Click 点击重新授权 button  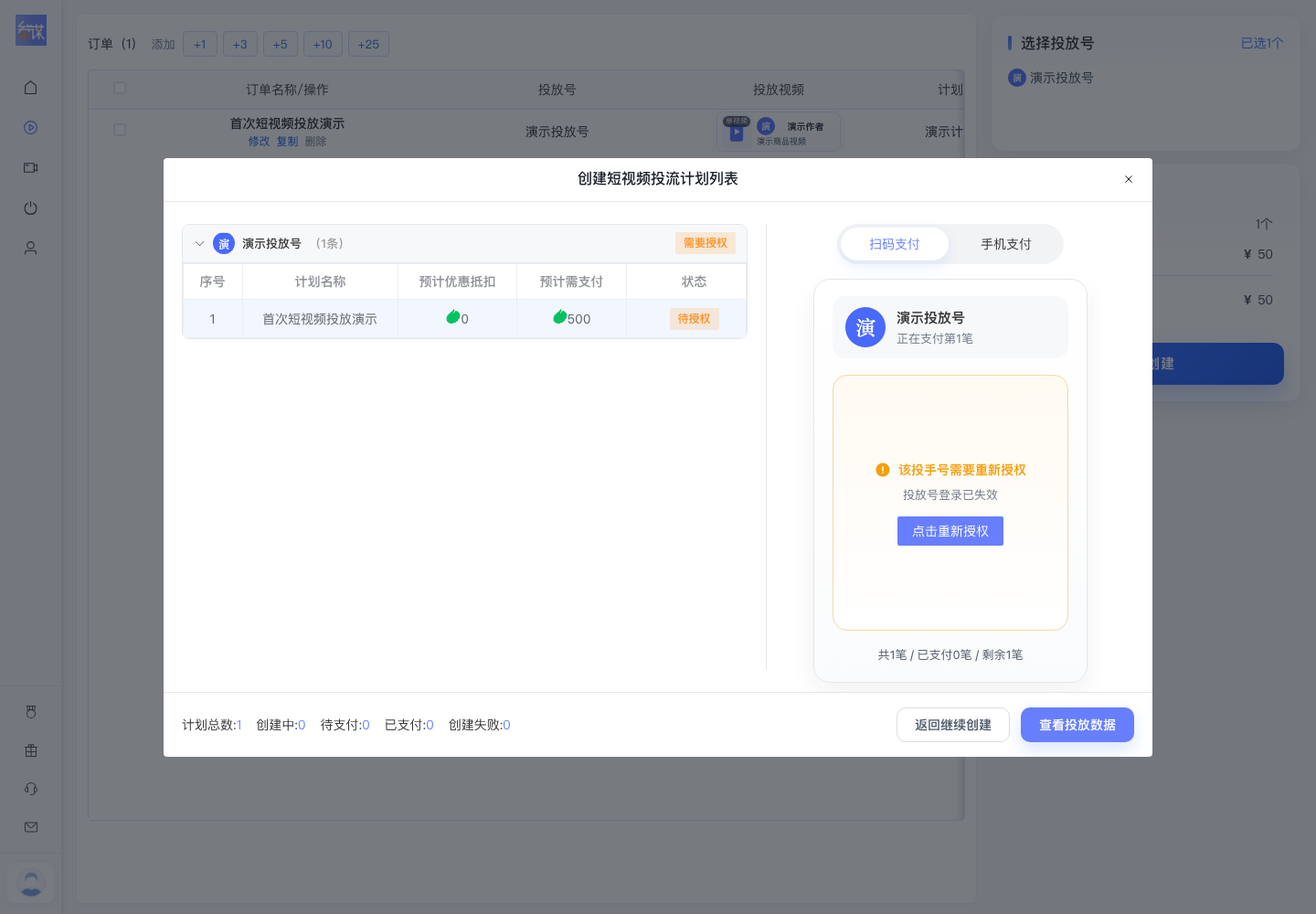point(950,531)
